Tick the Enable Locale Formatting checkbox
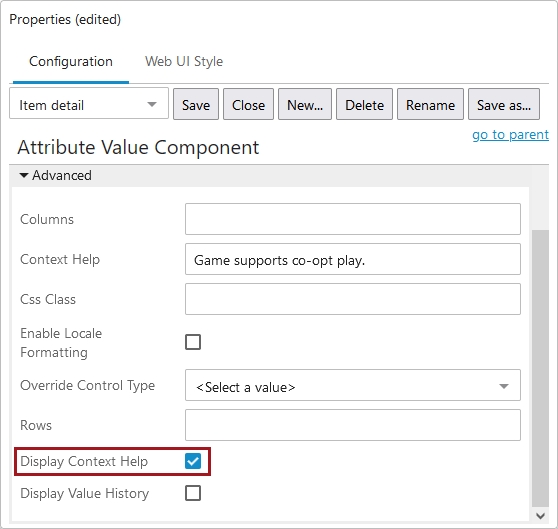 (x=193, y=342)
